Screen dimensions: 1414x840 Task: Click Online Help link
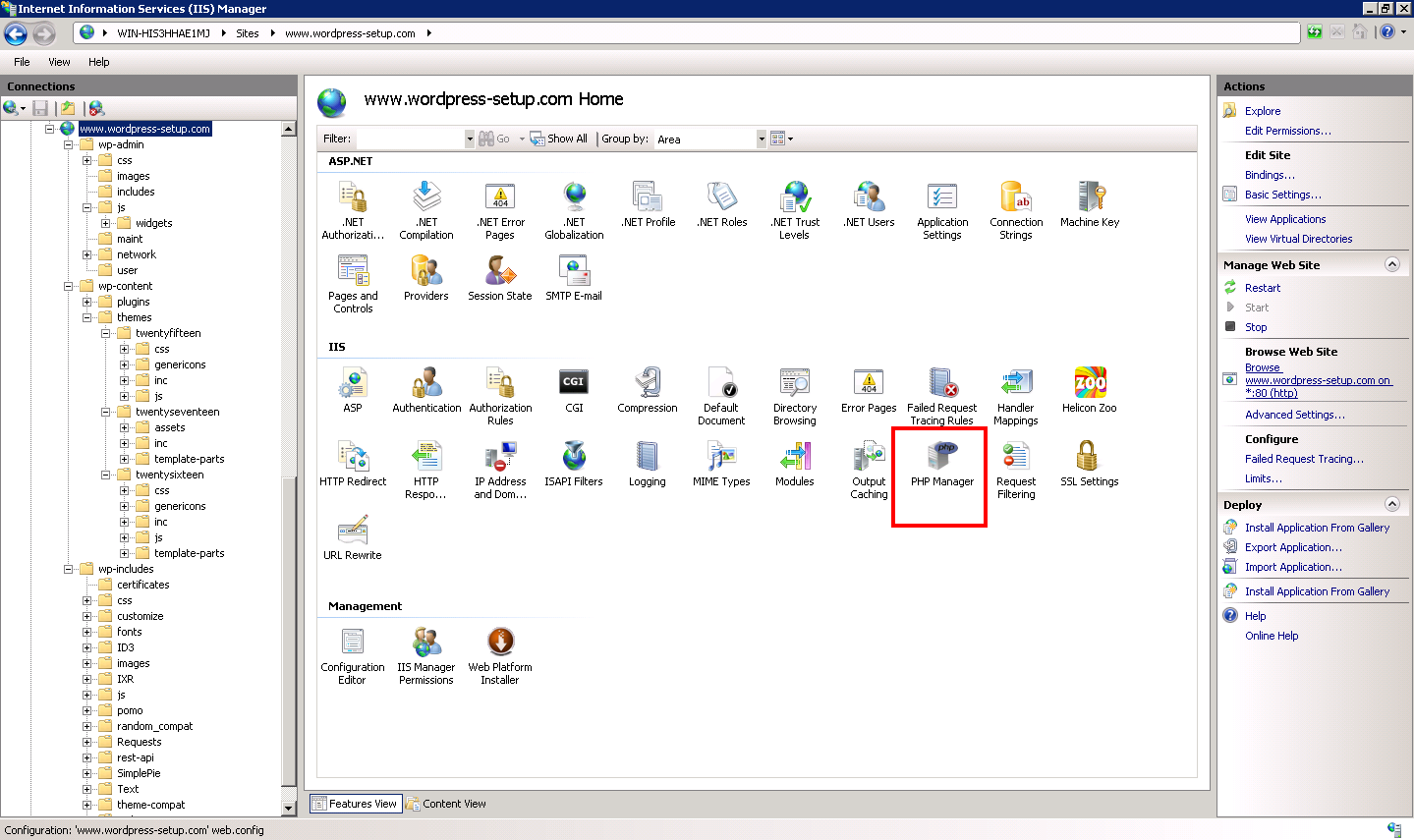click(x=1272, y=636)
